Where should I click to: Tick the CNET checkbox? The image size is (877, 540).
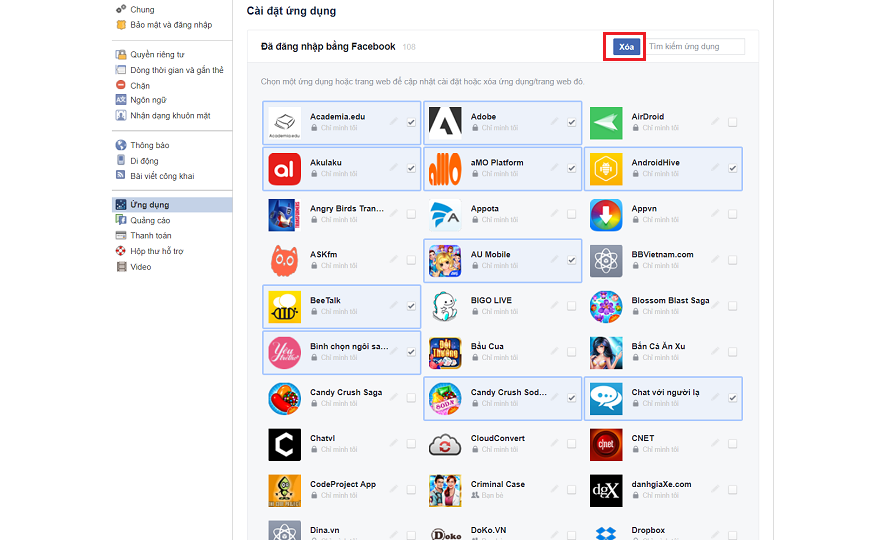point(732,444)
